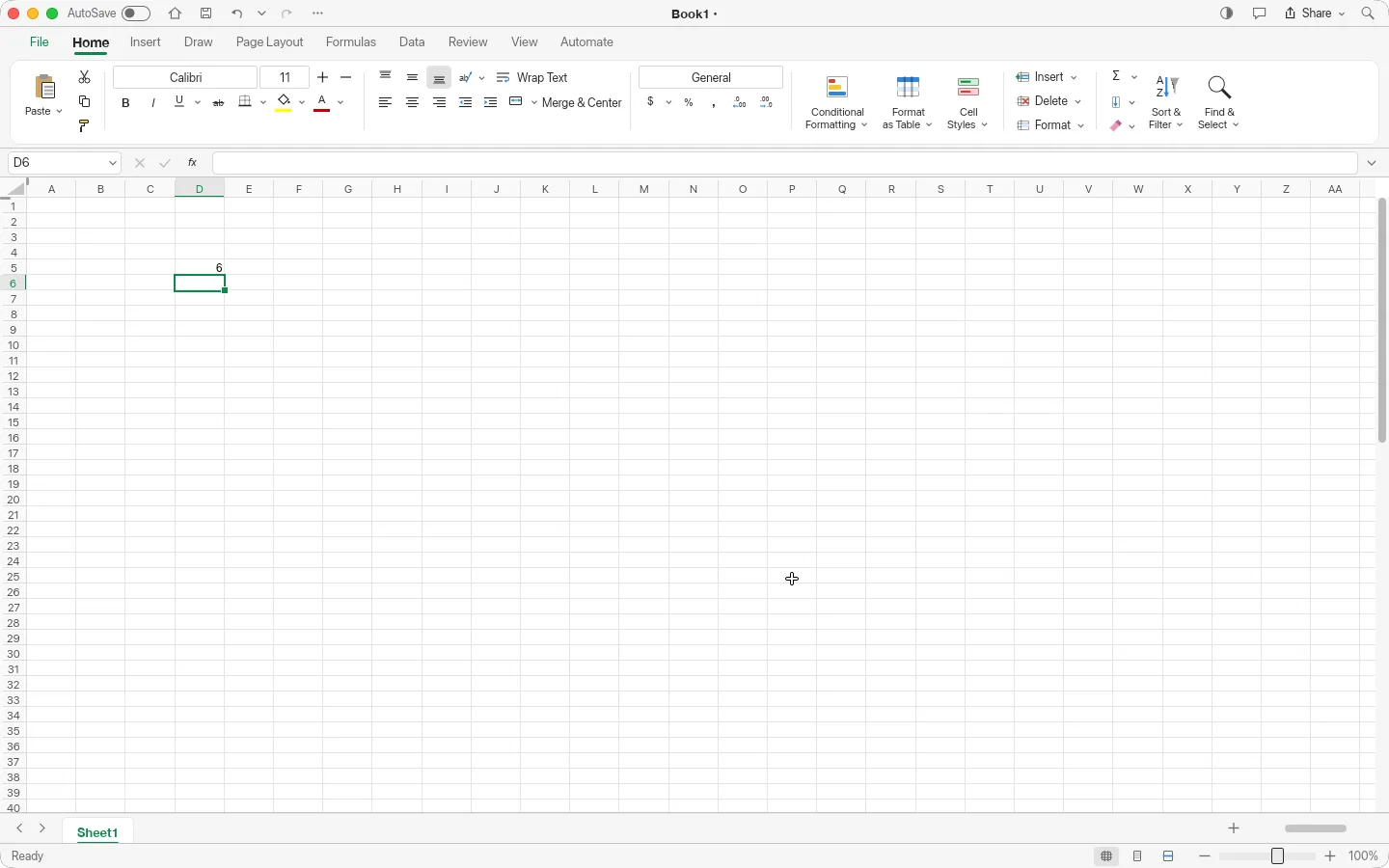Click the vertical scrollbar thumb
The image size is (1389, 868).
[x=1382, y=318]
